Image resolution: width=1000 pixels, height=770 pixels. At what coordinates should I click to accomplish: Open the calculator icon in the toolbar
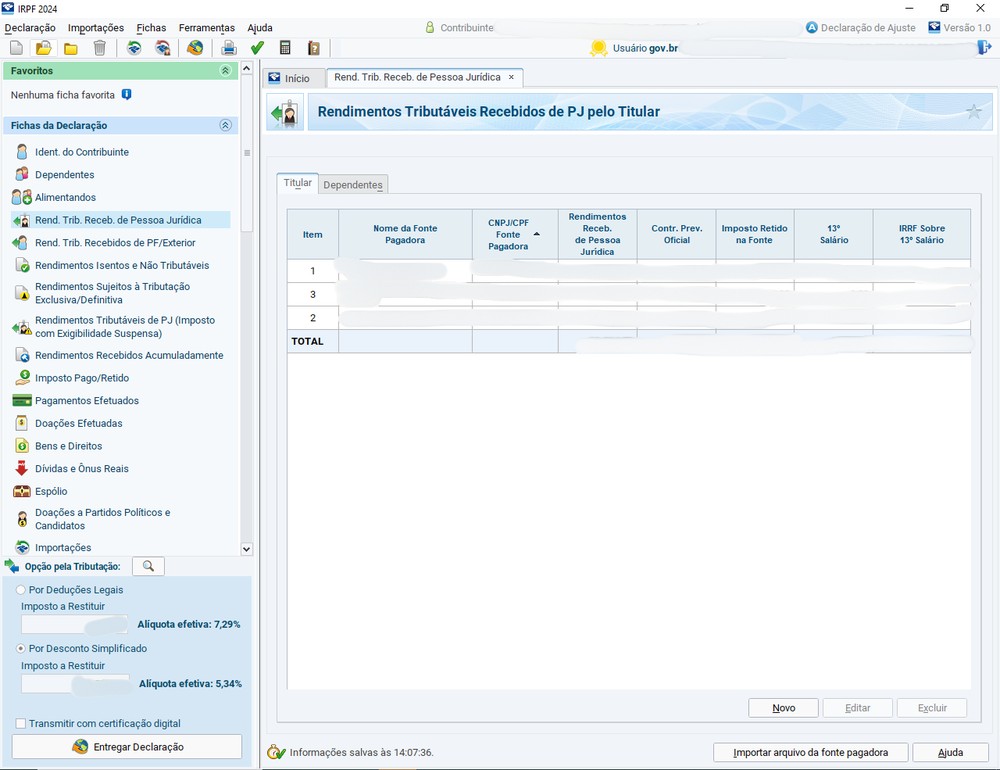[285, 48]
